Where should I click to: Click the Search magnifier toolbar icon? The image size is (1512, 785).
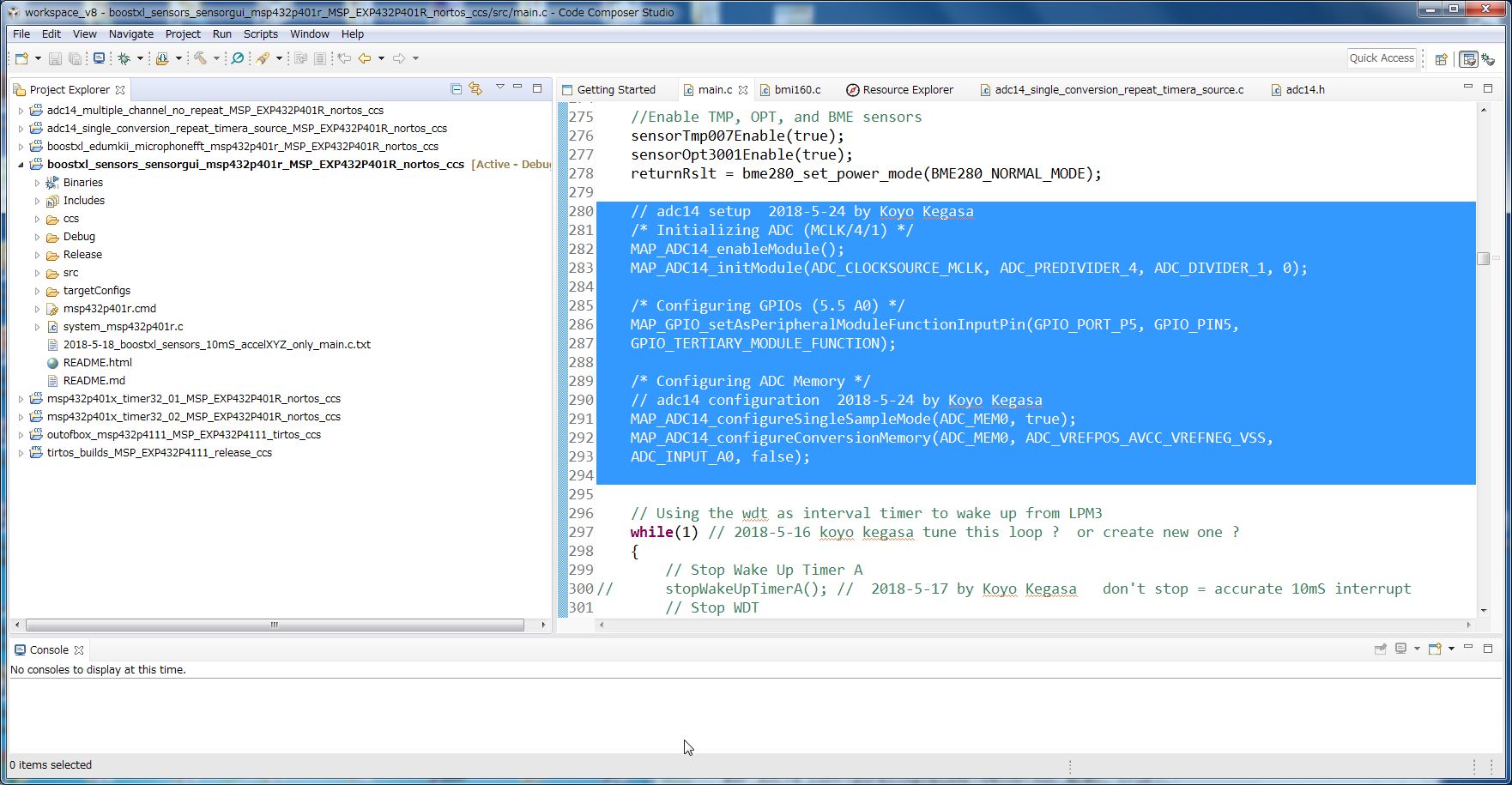[238, 58]
